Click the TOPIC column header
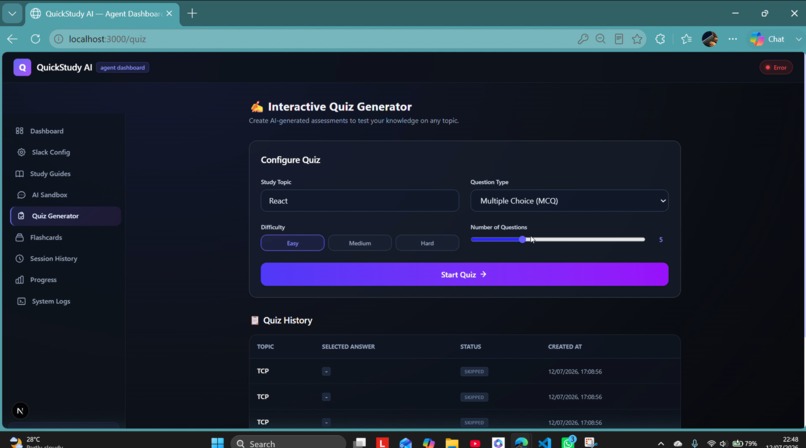 265,347
